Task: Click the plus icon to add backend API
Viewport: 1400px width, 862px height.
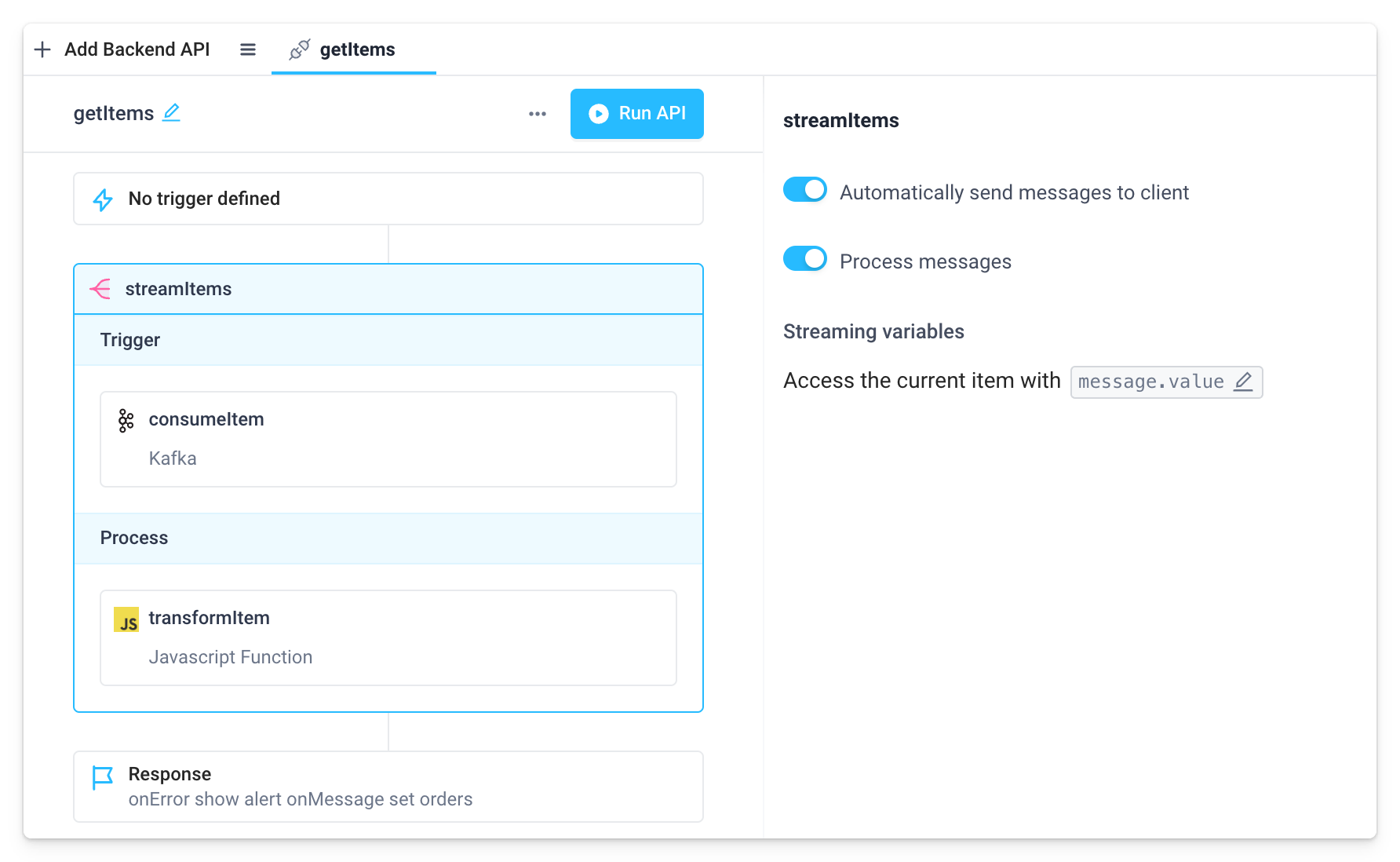Action: (x=43, y=49)
